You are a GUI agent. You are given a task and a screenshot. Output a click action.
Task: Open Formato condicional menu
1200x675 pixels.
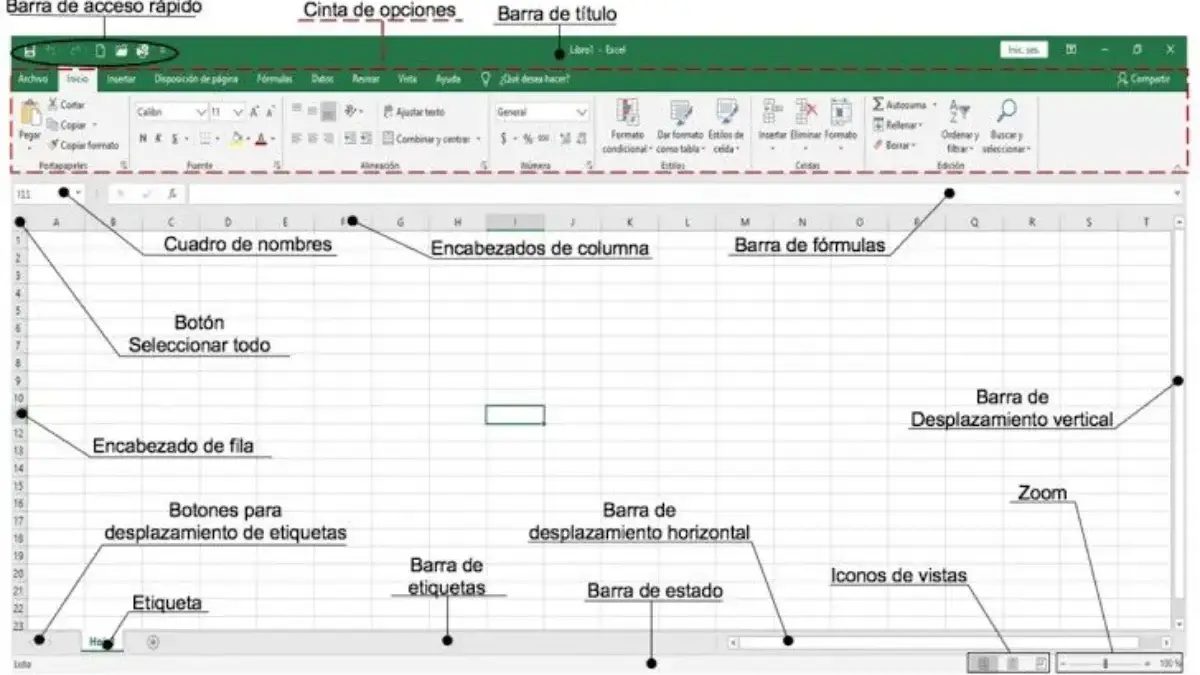pos(627,125)
